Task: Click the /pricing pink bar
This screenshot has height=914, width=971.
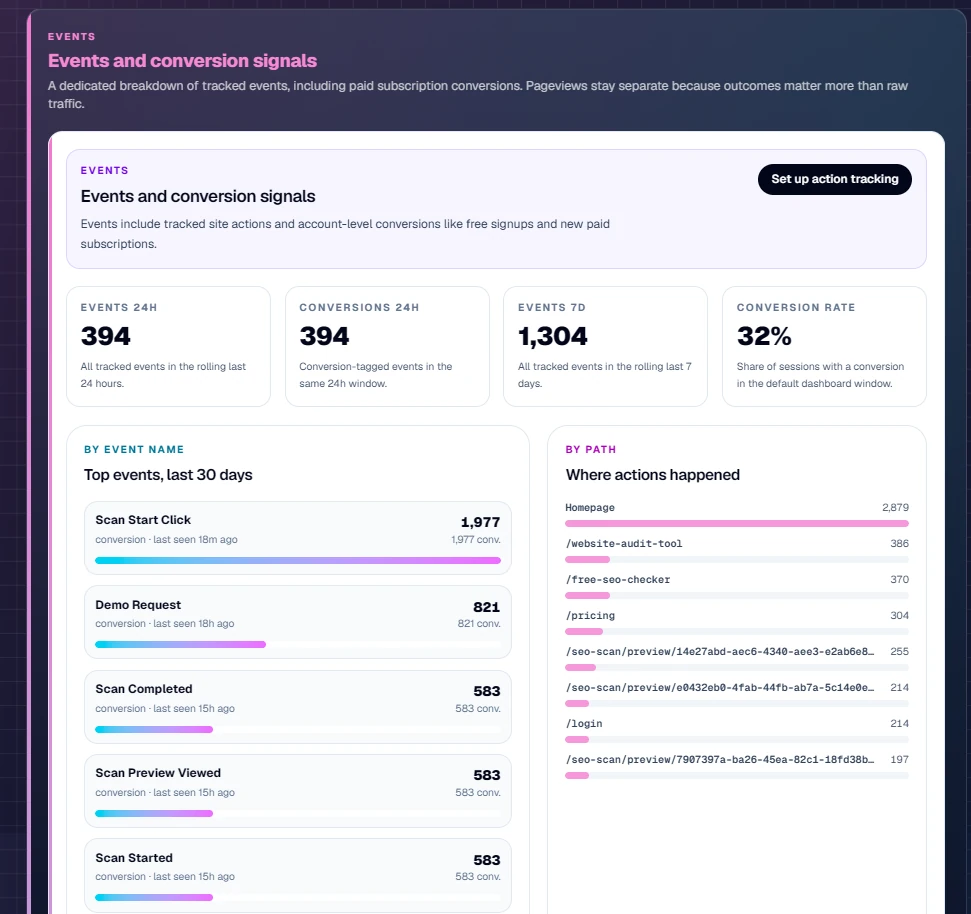Action: (583, 632)
